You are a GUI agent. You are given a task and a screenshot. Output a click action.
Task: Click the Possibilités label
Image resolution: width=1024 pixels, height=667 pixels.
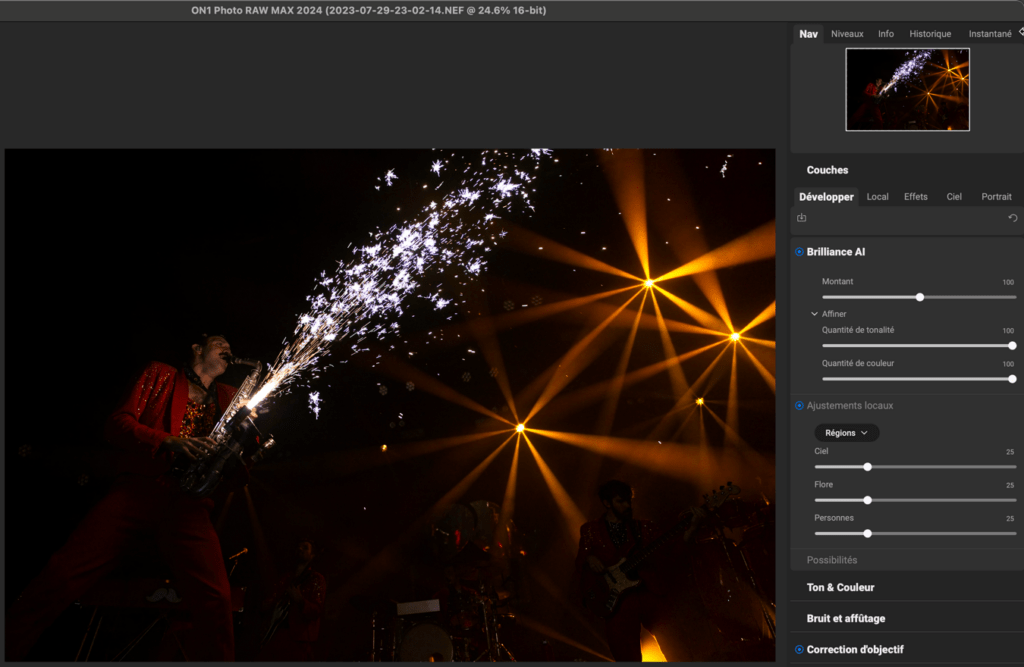click(831, 560)
